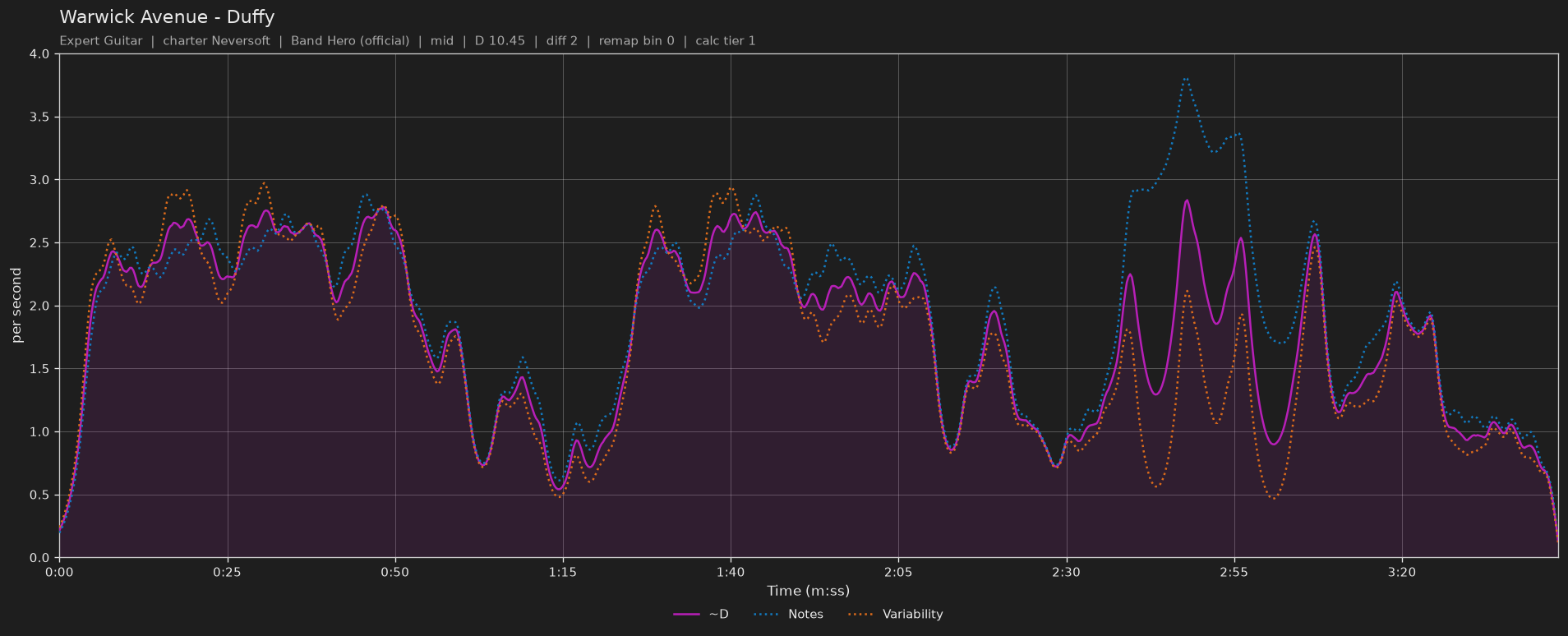
Task: Click the 2:05 x-axis tick label
Action: [898, 572]
